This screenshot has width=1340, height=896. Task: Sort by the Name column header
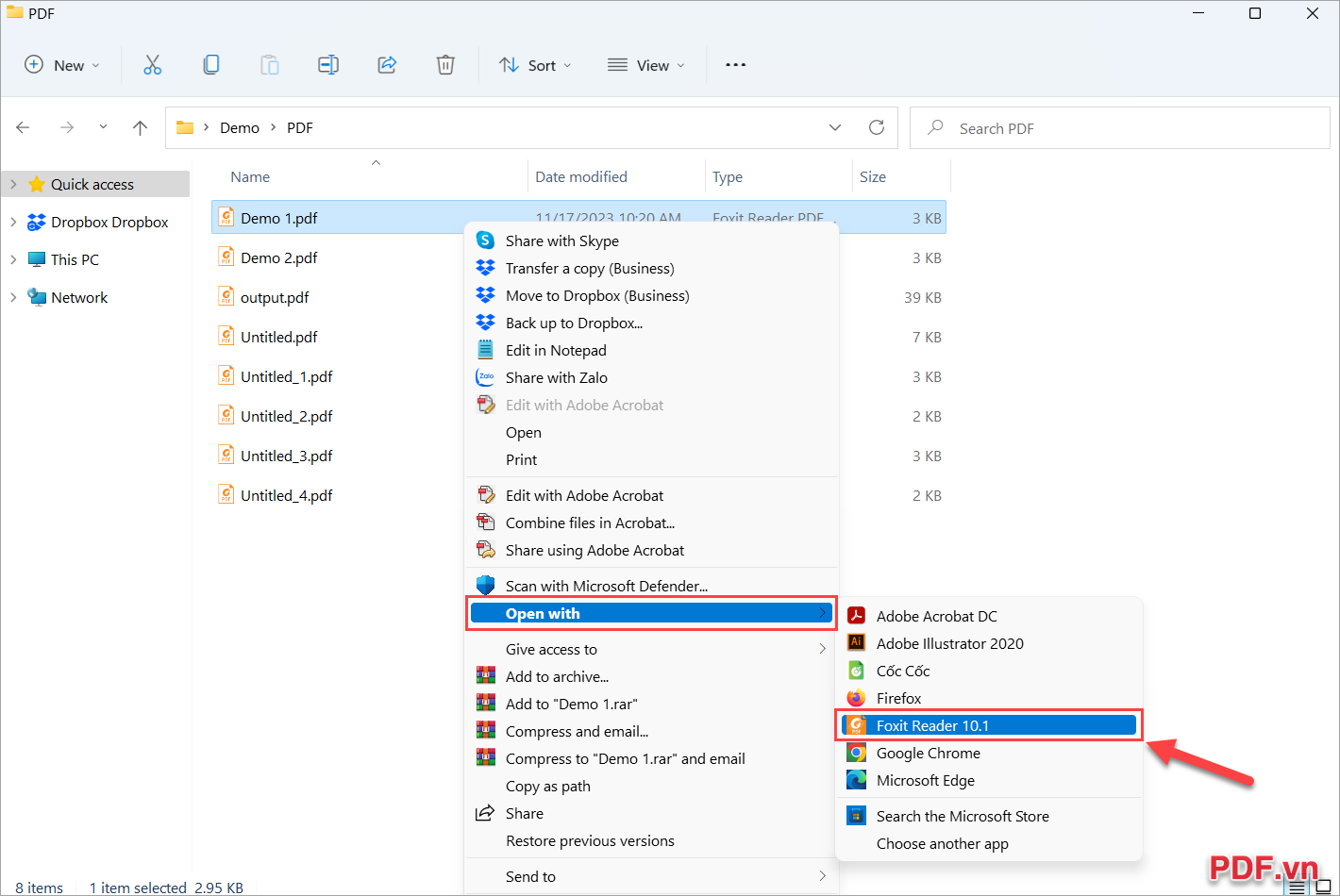250,176
